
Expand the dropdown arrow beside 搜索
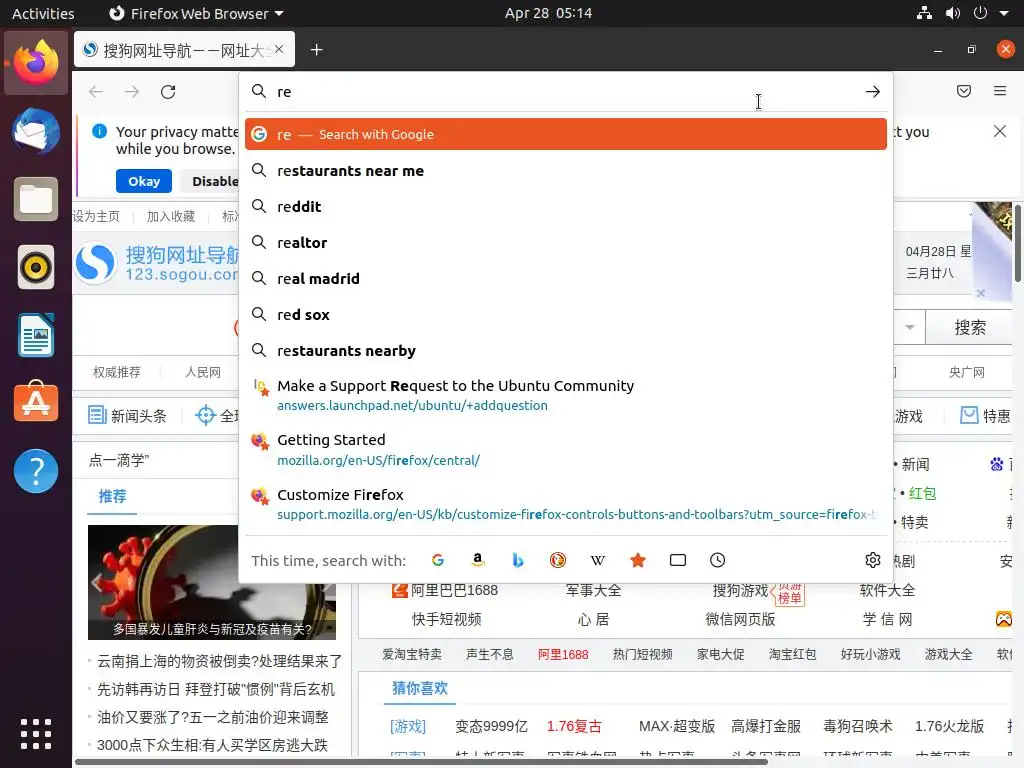point(909,328)
